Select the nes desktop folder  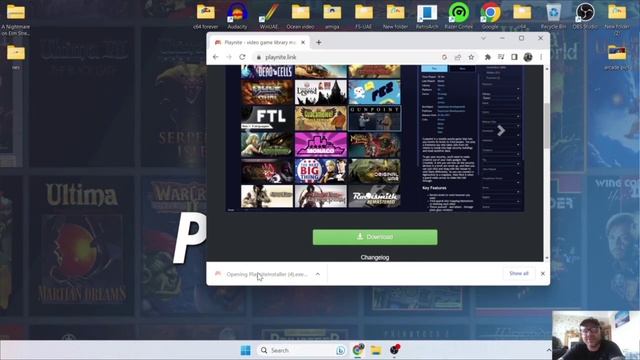tap(16, 57)
